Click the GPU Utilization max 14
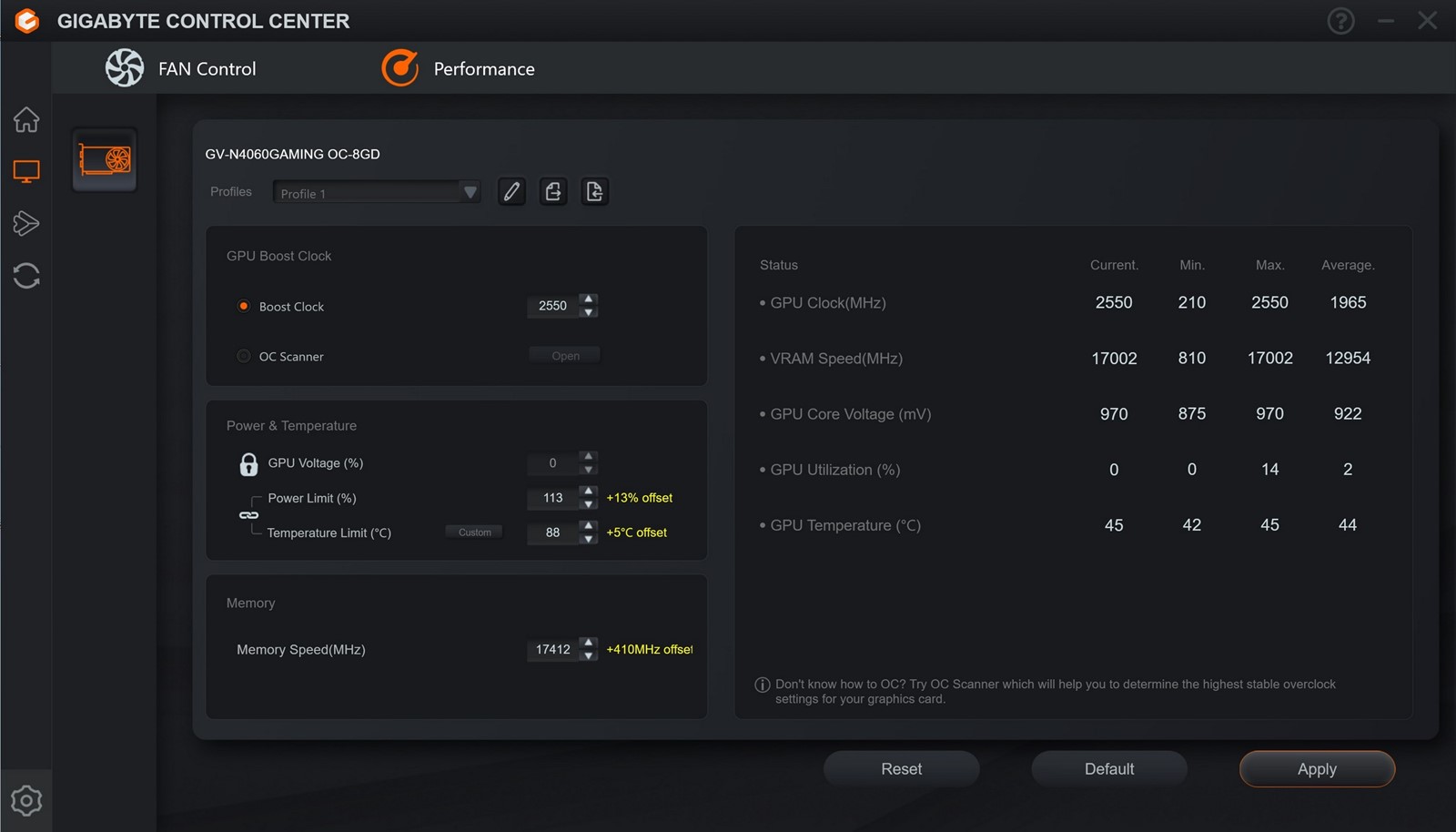Viewport: 1456px width, 832px height. [x=1269, y=470]
